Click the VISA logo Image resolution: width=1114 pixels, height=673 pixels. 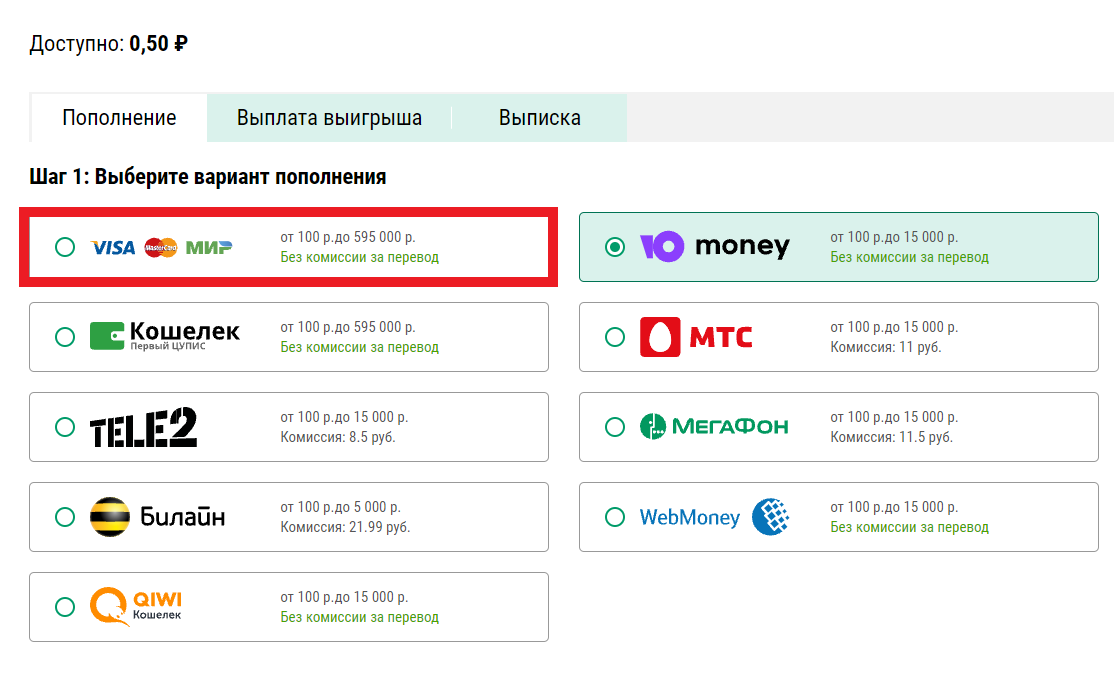click(113, 247)
